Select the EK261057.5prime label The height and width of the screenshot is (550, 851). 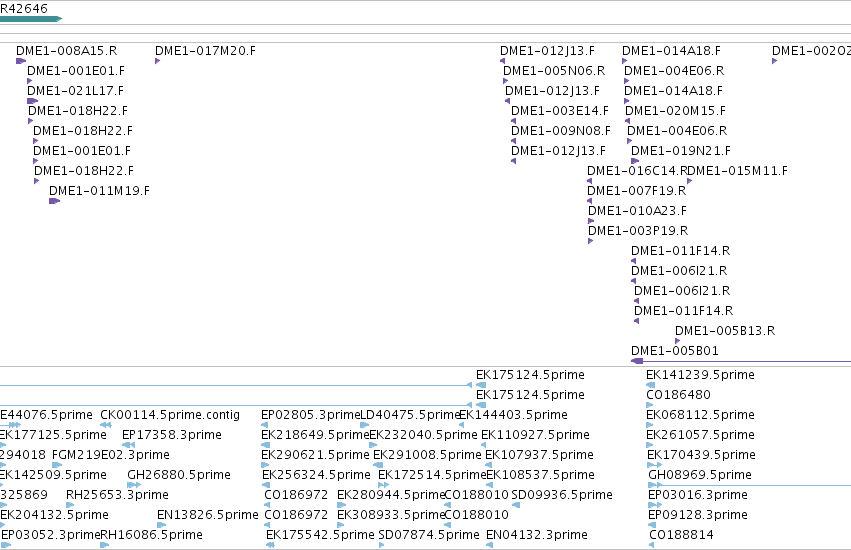coord(701,435)
